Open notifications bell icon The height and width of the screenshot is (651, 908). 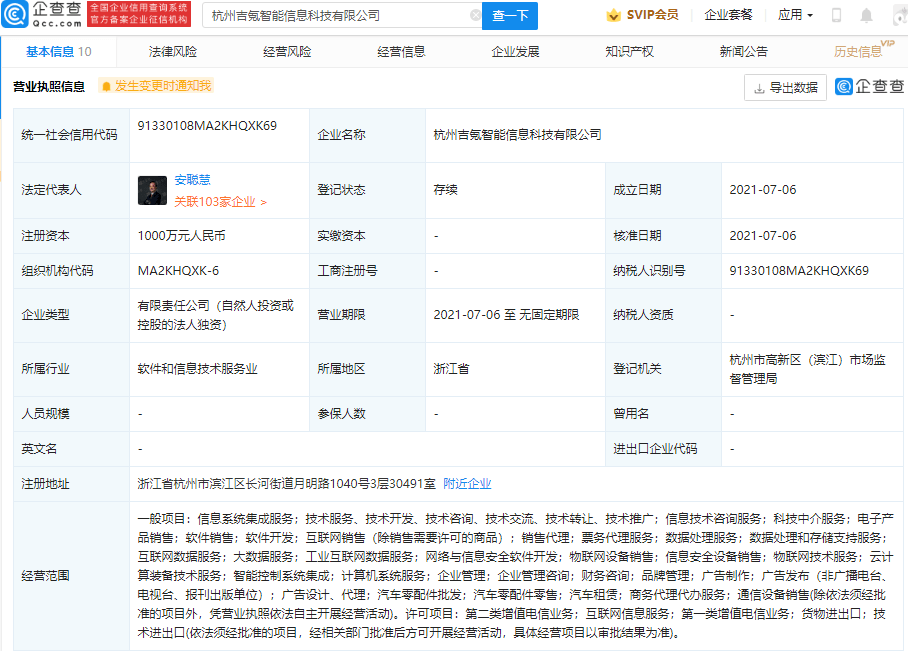tap(866, 16)
